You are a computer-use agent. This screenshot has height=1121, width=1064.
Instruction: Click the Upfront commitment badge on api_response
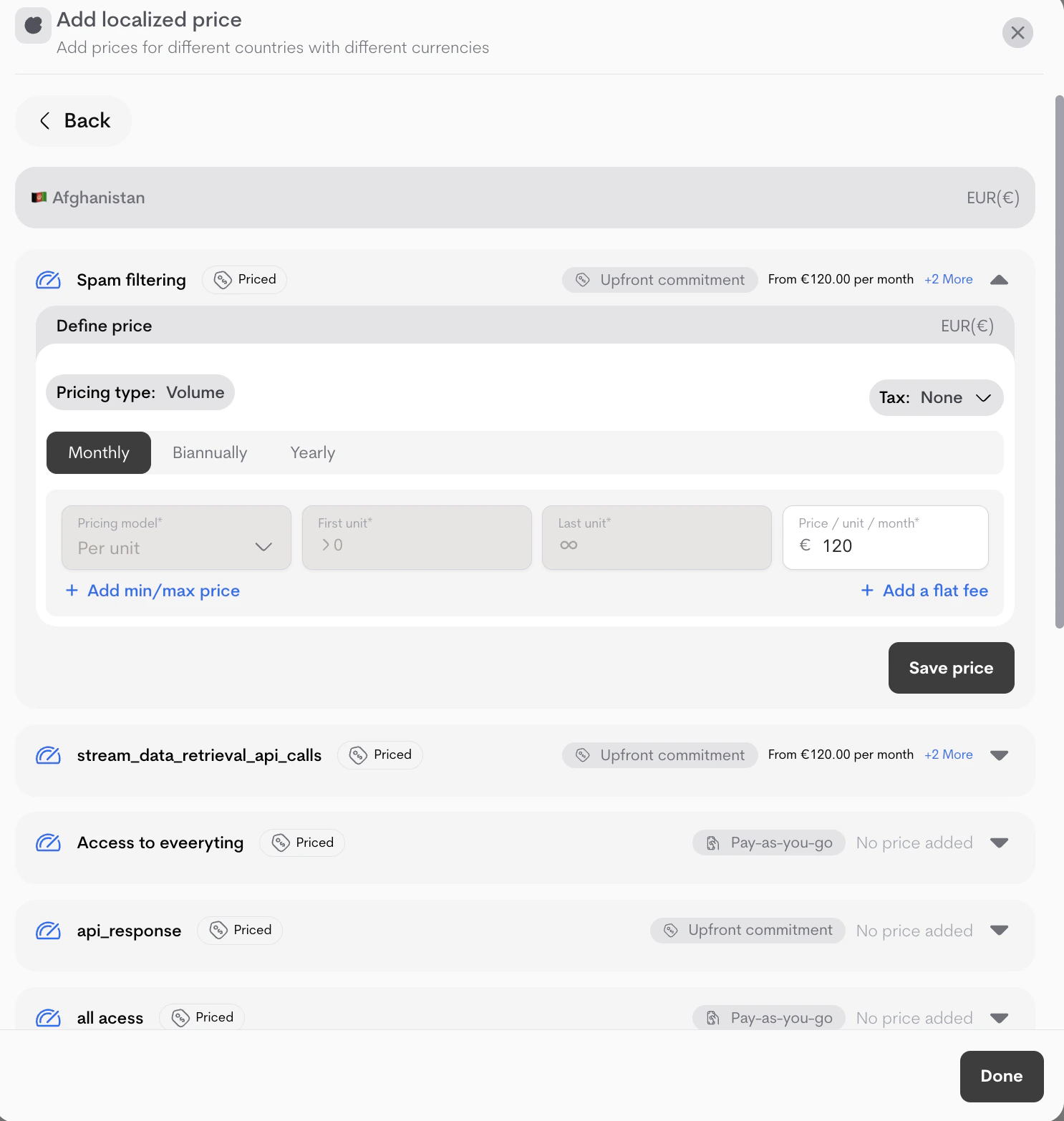(748, 931)
